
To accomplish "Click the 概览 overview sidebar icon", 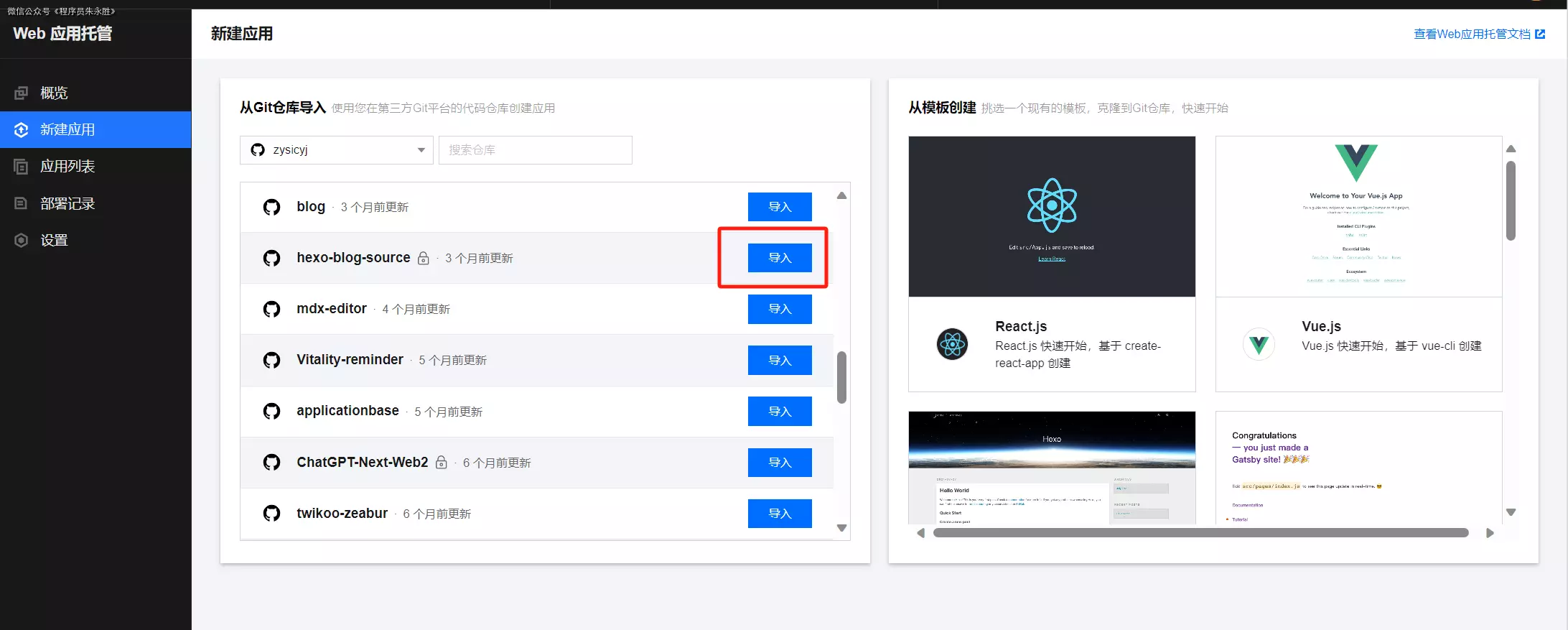I will tap(22, 93).
